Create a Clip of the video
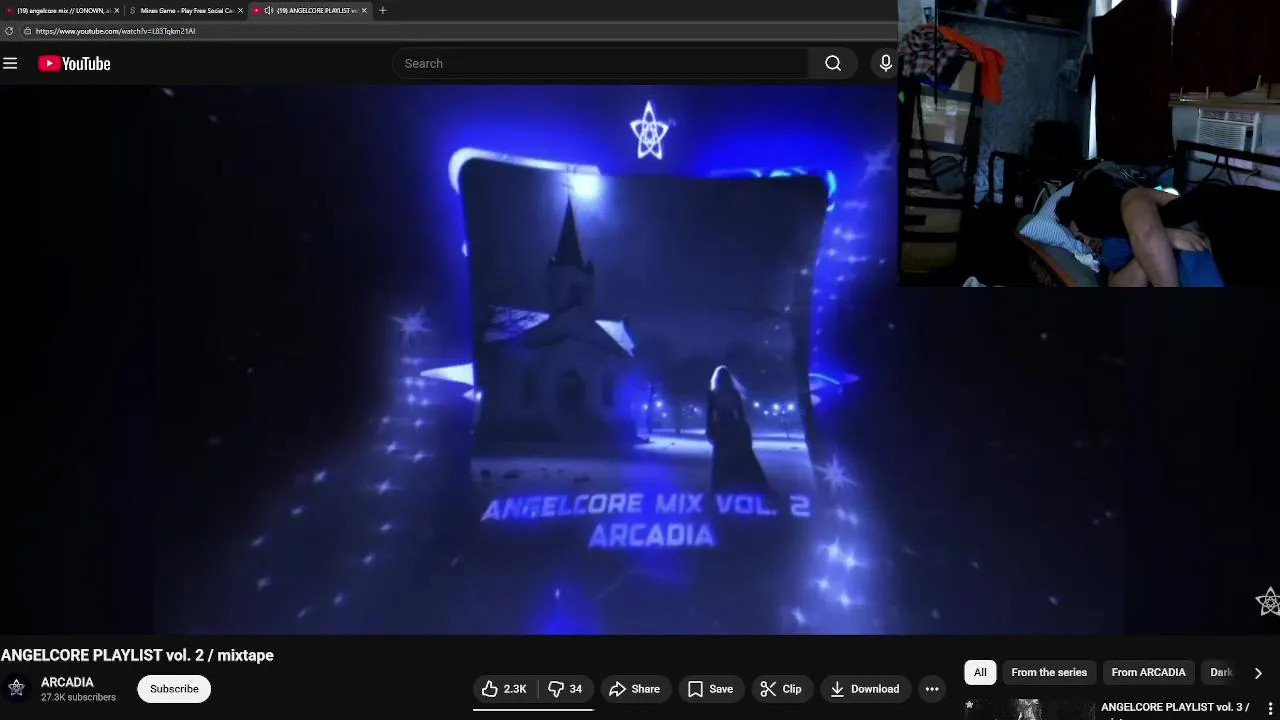 pyautogui.click(x=781, y=689)
